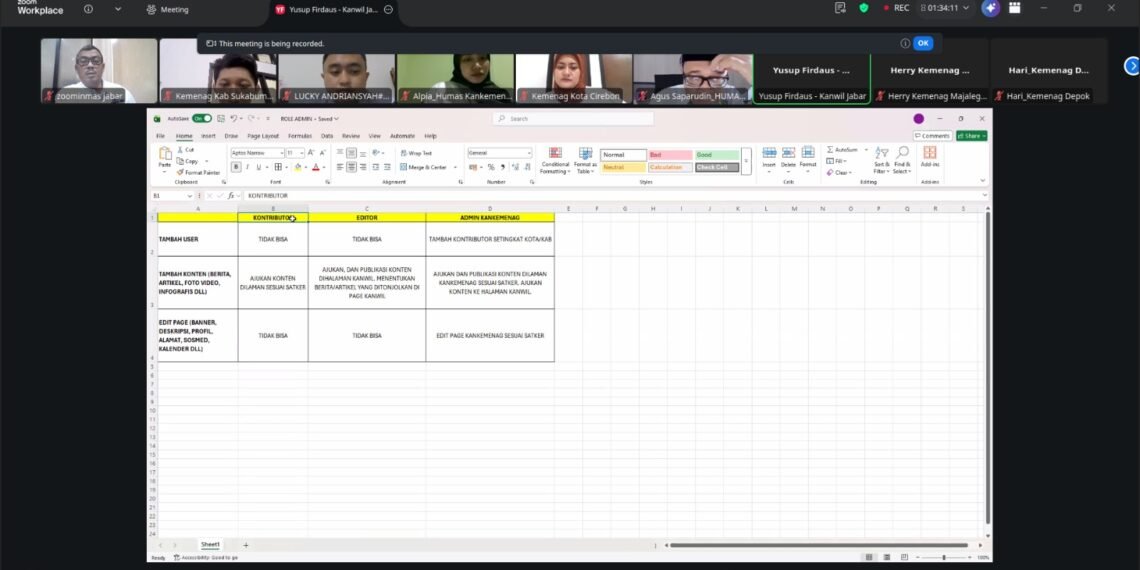The width and height of the screenshot is (1140, 570).
Task: Open the File menu
Action: click(x=160, y=136)
